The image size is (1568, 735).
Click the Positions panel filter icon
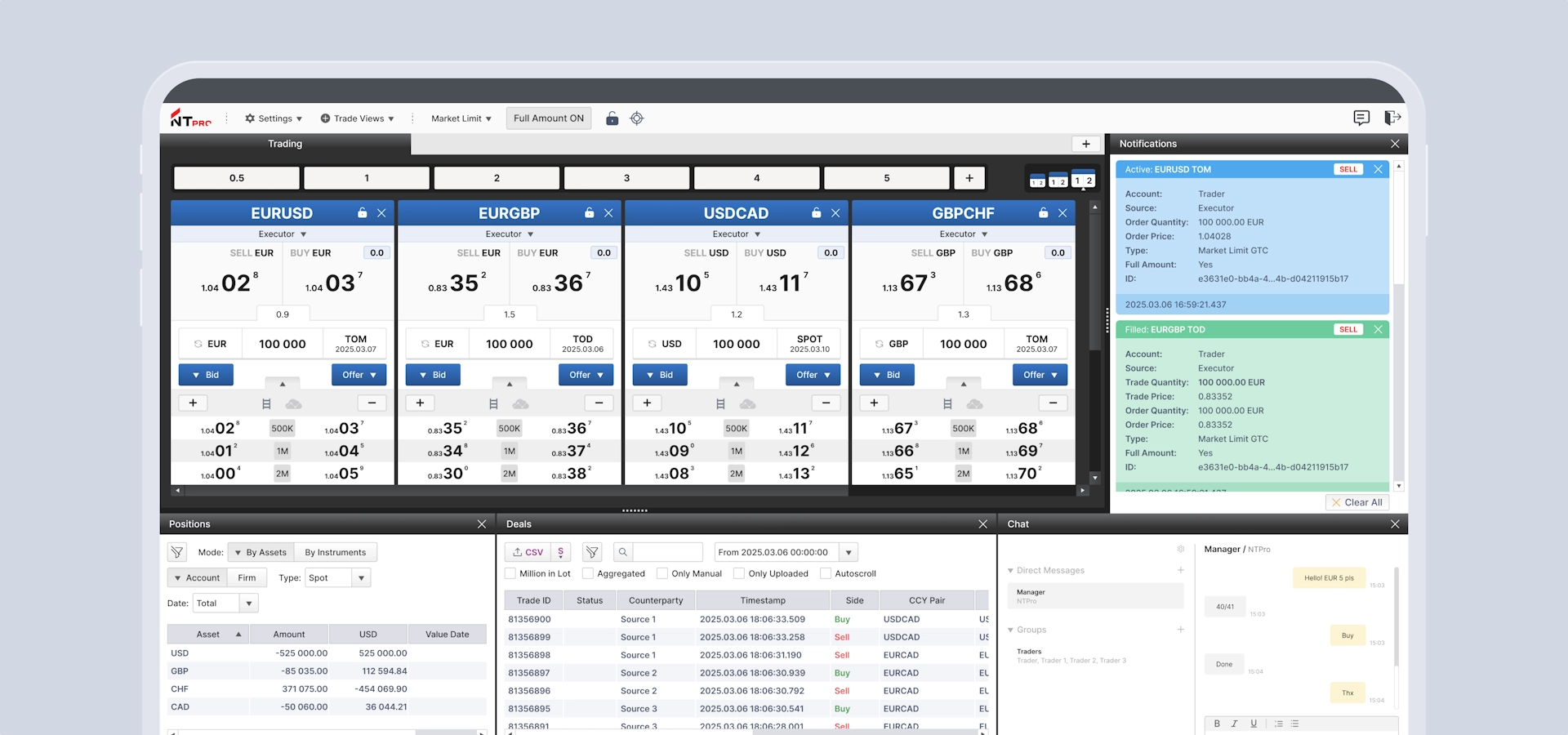(x=177, y=552)
